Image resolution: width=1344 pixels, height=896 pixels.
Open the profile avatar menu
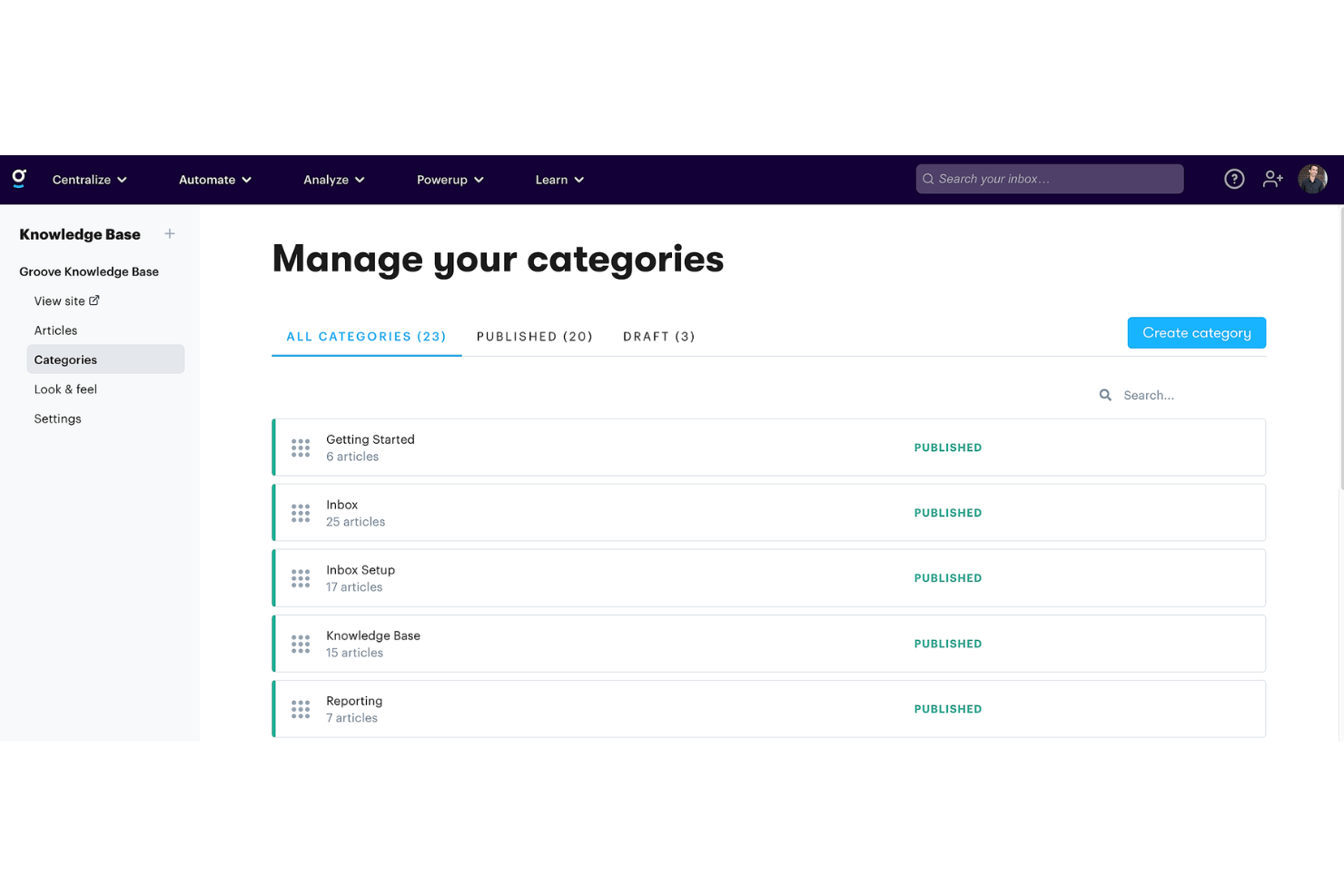tap(1312, 179)
